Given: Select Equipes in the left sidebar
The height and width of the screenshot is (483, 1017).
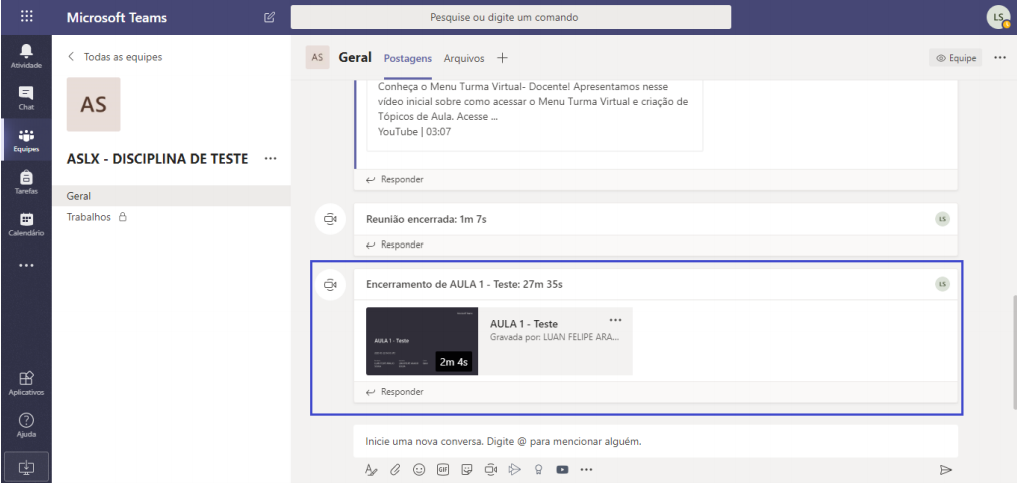Looking at the screenshot, I should click(26, 140).
